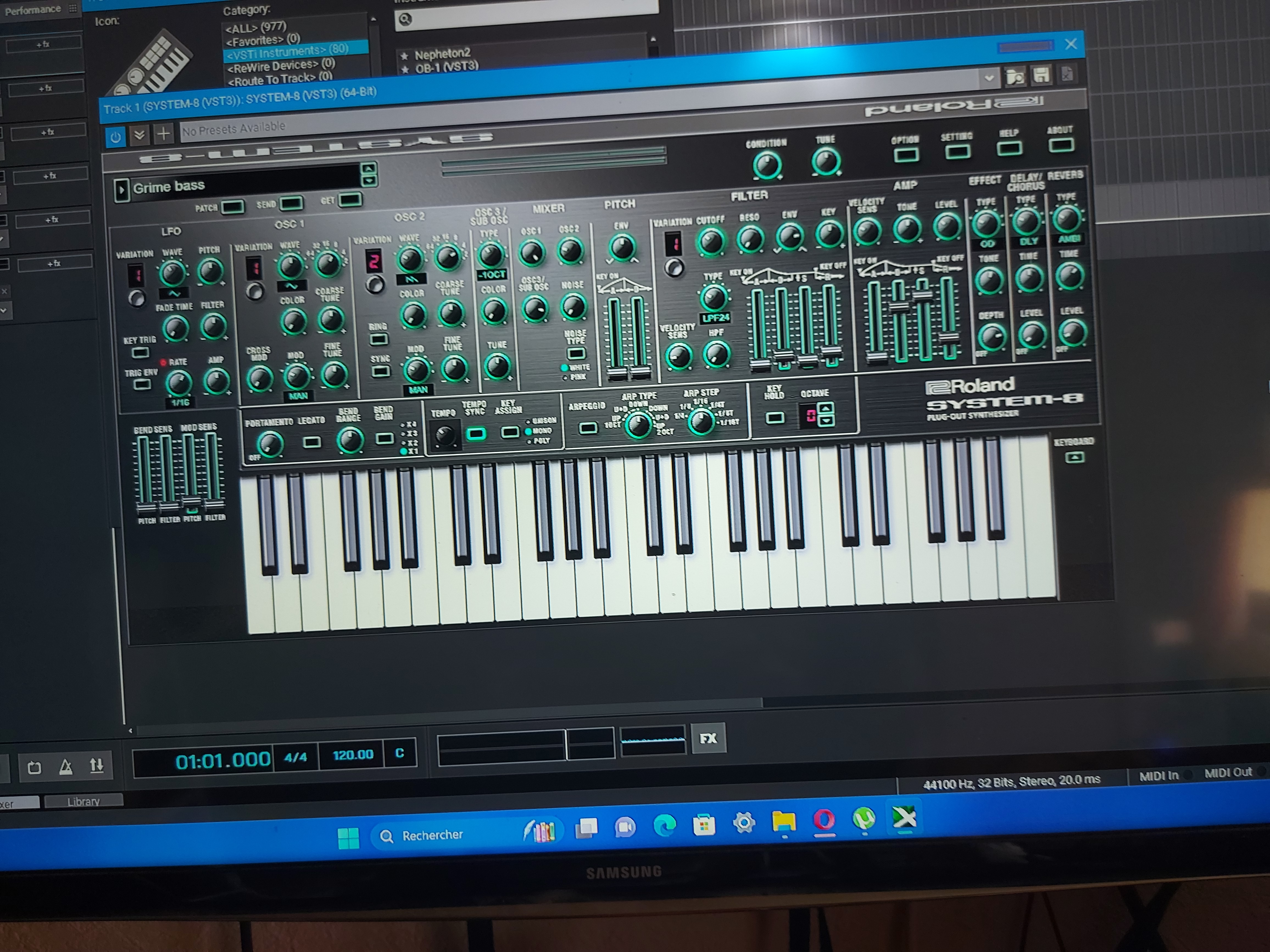Open Microsoft Edge from taskbar
The image size is (1270, 952).
click(x=664, y=826)
